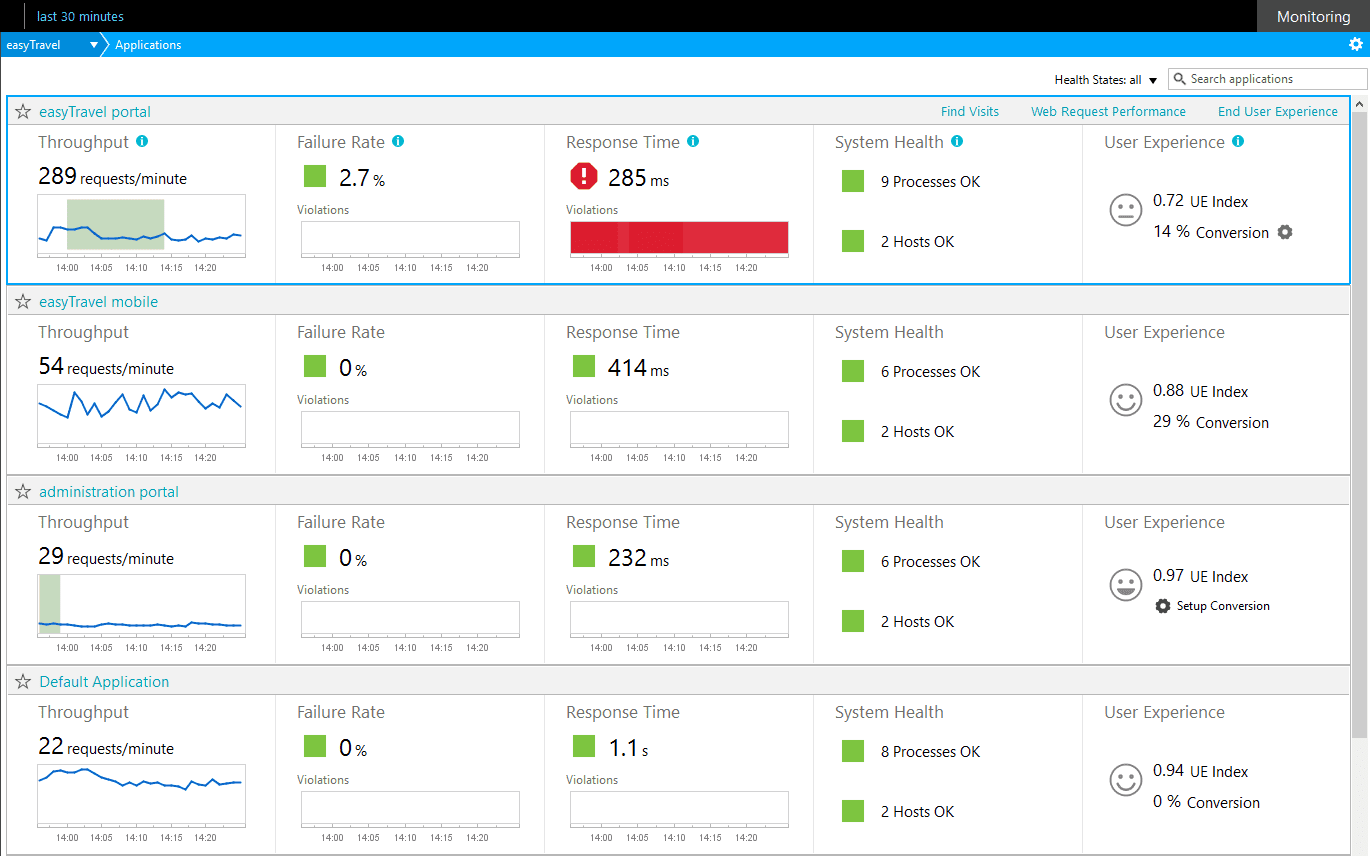Click the 289 requests/minute value
This screenshot has height=856, width=1370.
pyautogui.click(x=113, y=177)
